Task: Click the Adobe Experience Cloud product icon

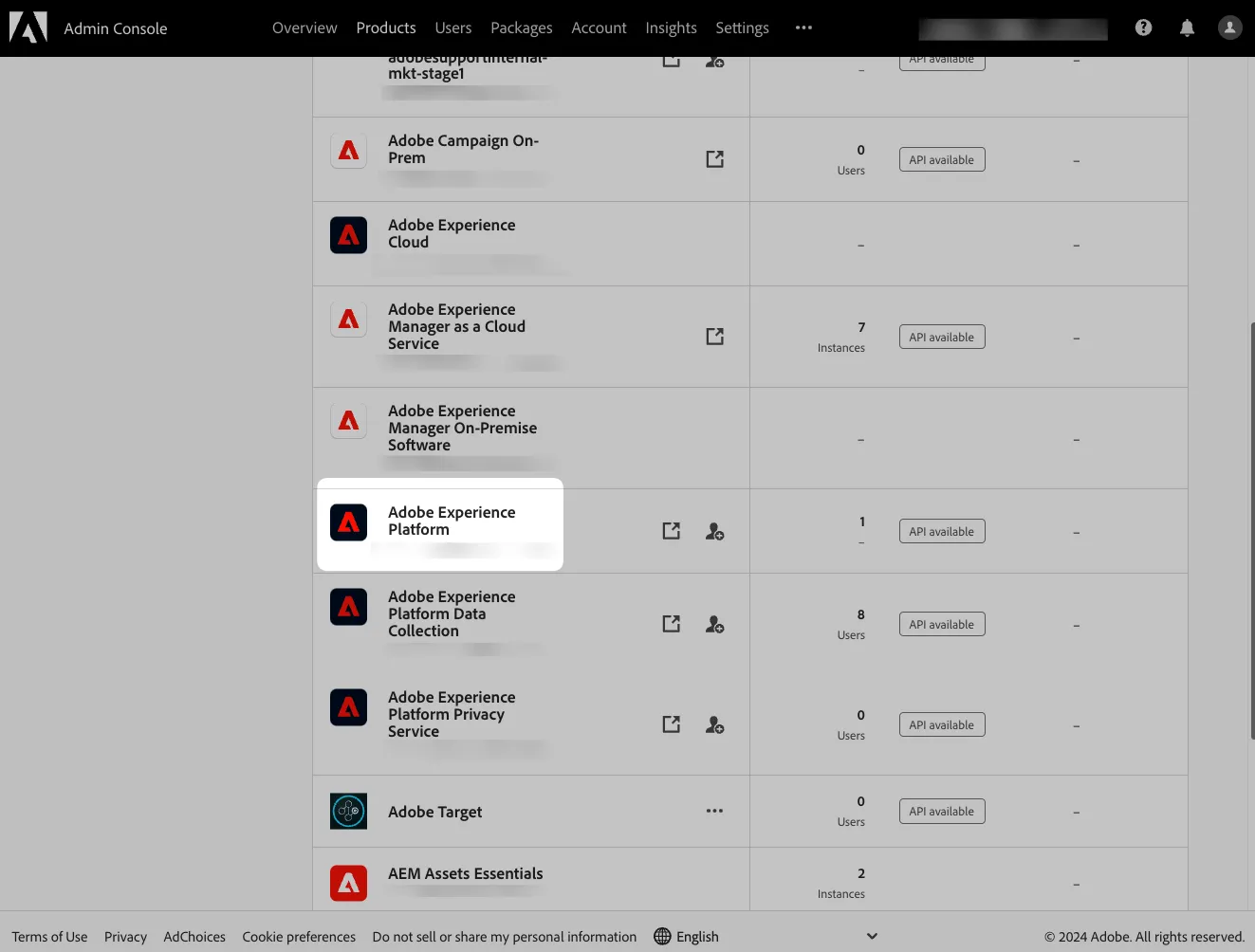Action: (348, 235)
